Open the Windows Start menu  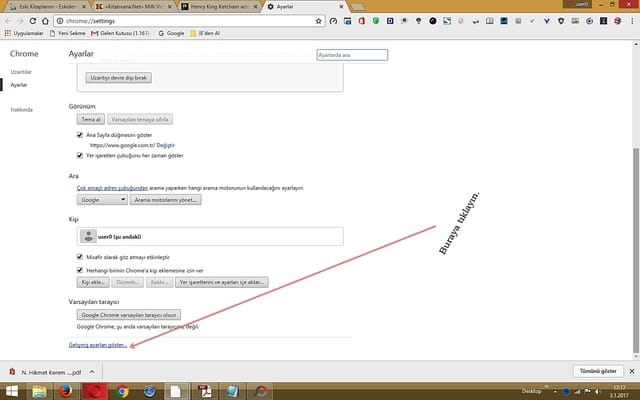12,391
